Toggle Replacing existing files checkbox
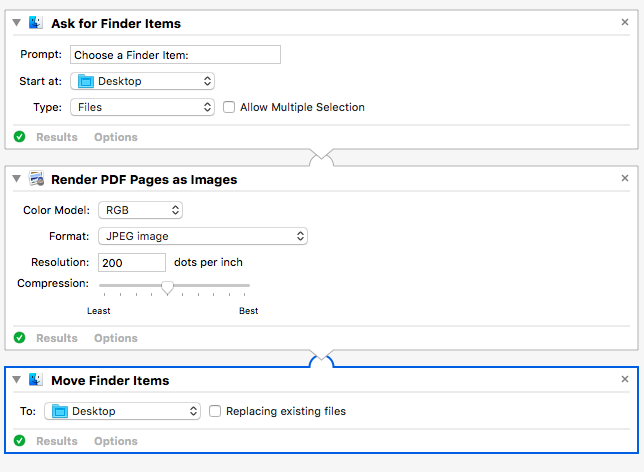The width and height of the screenshot is (644, 472). [x=215, y=411]
